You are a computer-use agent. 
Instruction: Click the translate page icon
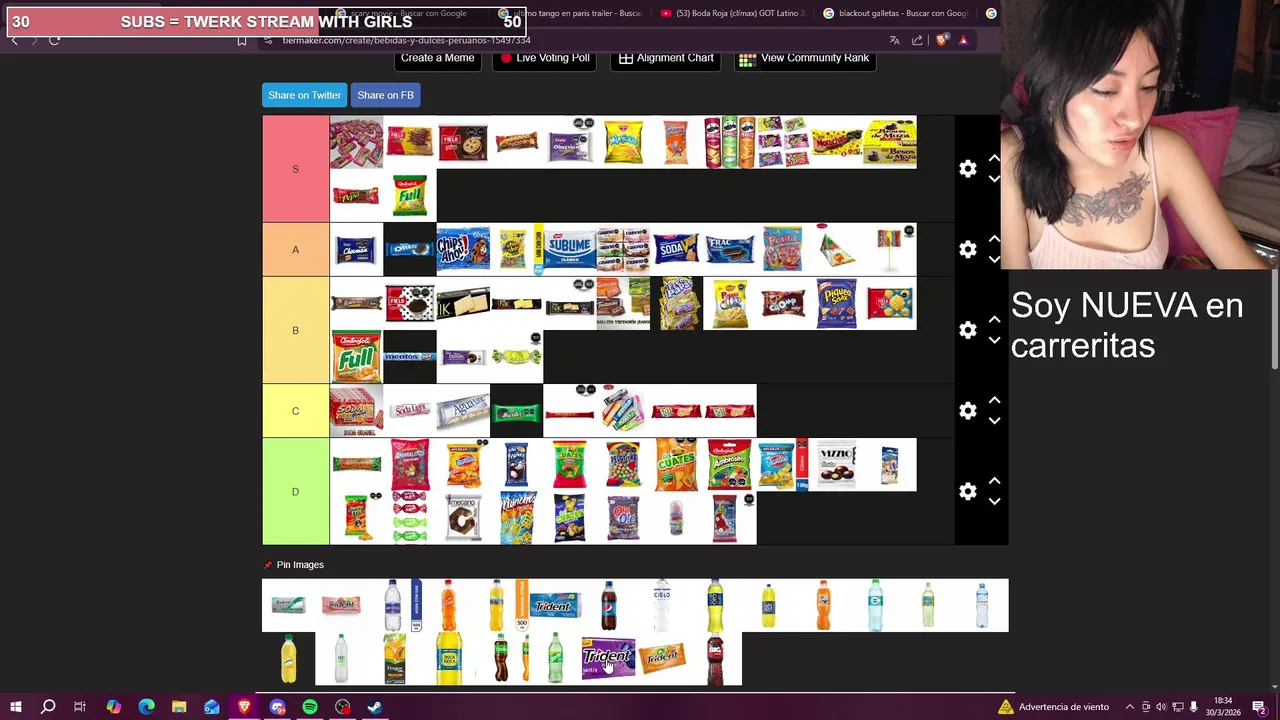click(894, 40)
